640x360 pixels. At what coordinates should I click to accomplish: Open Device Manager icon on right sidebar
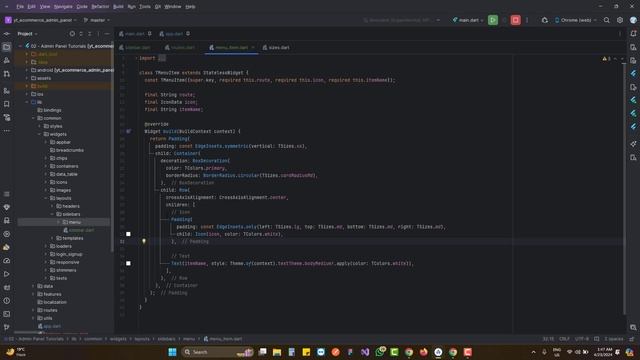(x=633, y=47)
